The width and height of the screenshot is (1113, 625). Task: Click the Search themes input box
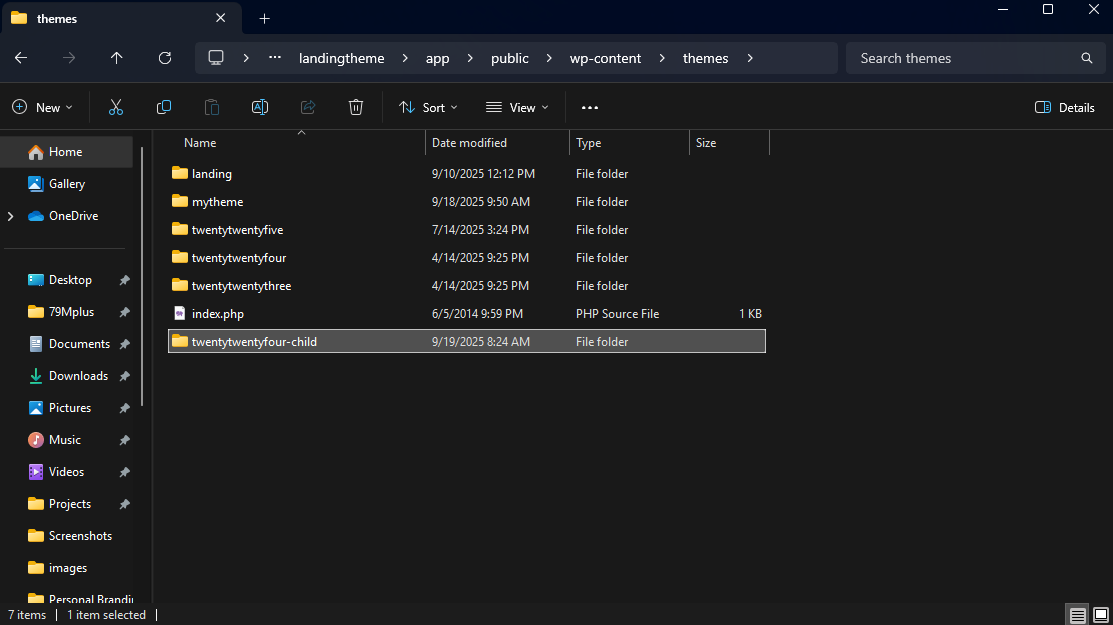960,58
